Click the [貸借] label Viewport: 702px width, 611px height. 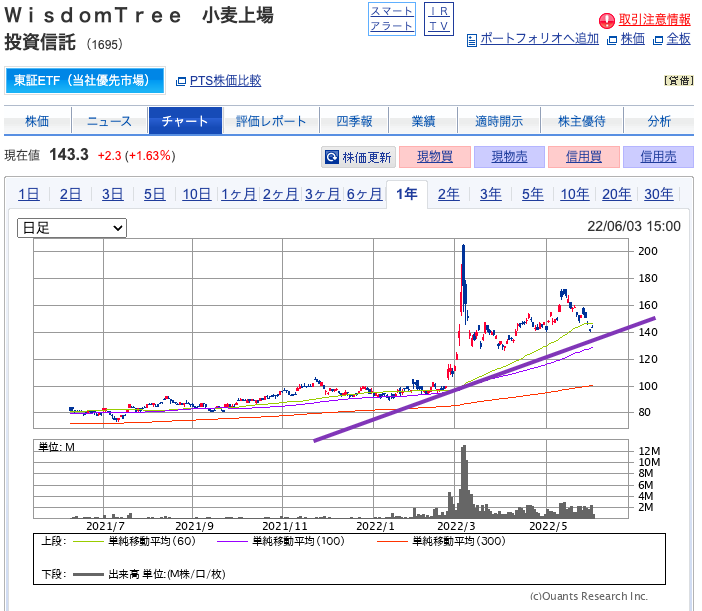click(x=679, y=81)
